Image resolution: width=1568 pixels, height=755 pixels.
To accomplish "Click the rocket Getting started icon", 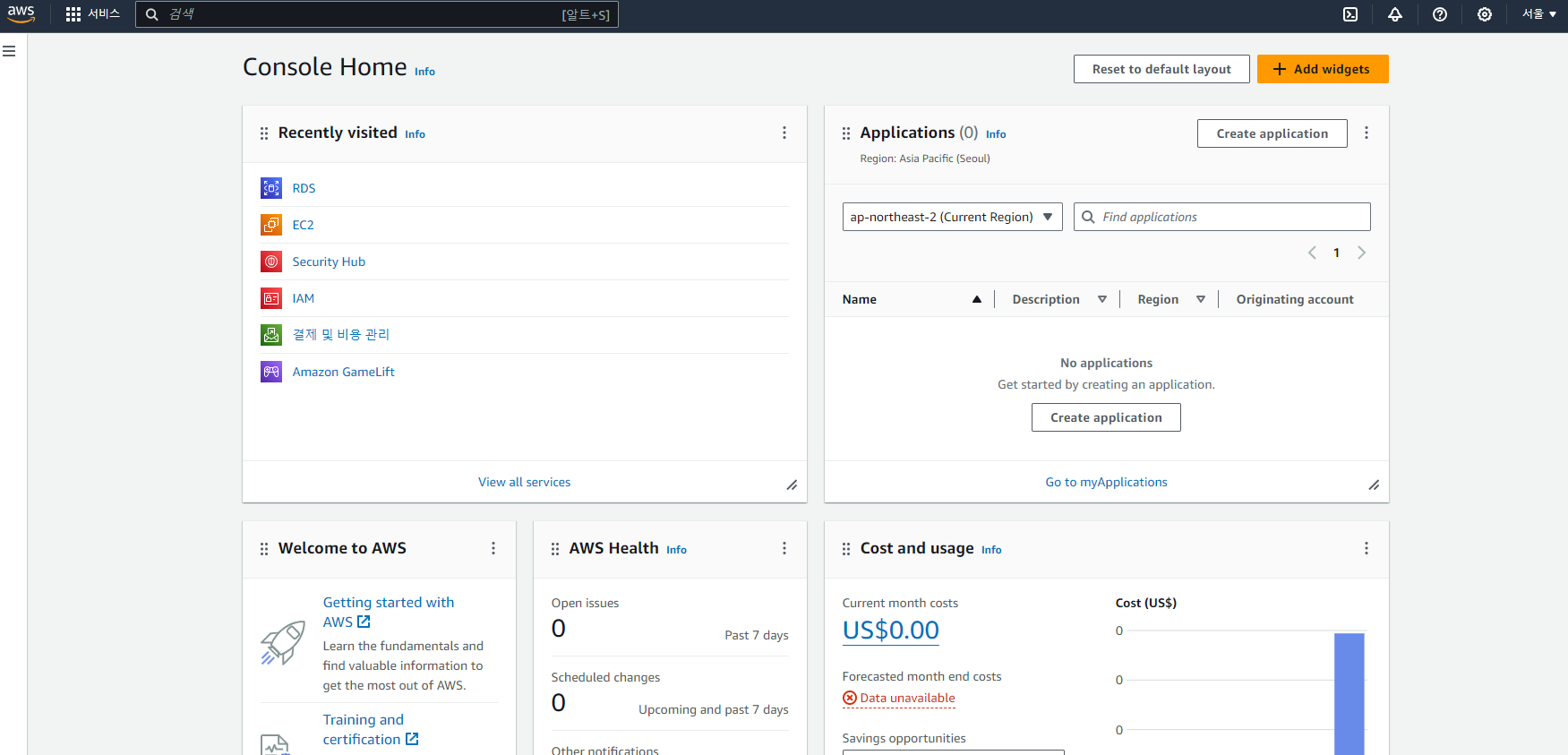I will click(283, 643).
